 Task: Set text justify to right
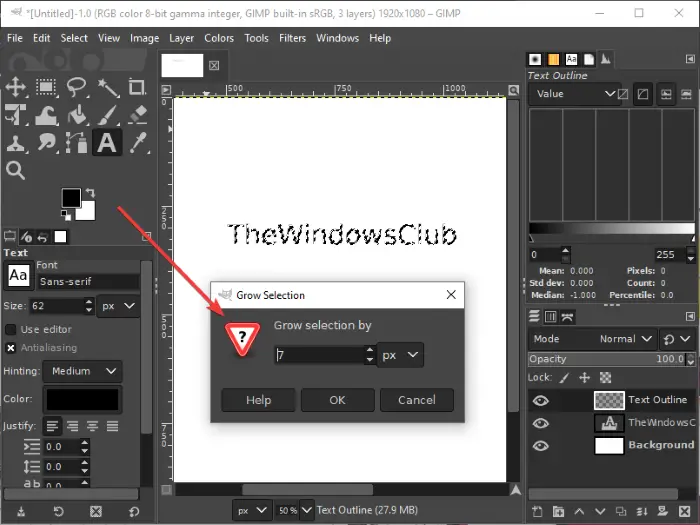point(72,426)
